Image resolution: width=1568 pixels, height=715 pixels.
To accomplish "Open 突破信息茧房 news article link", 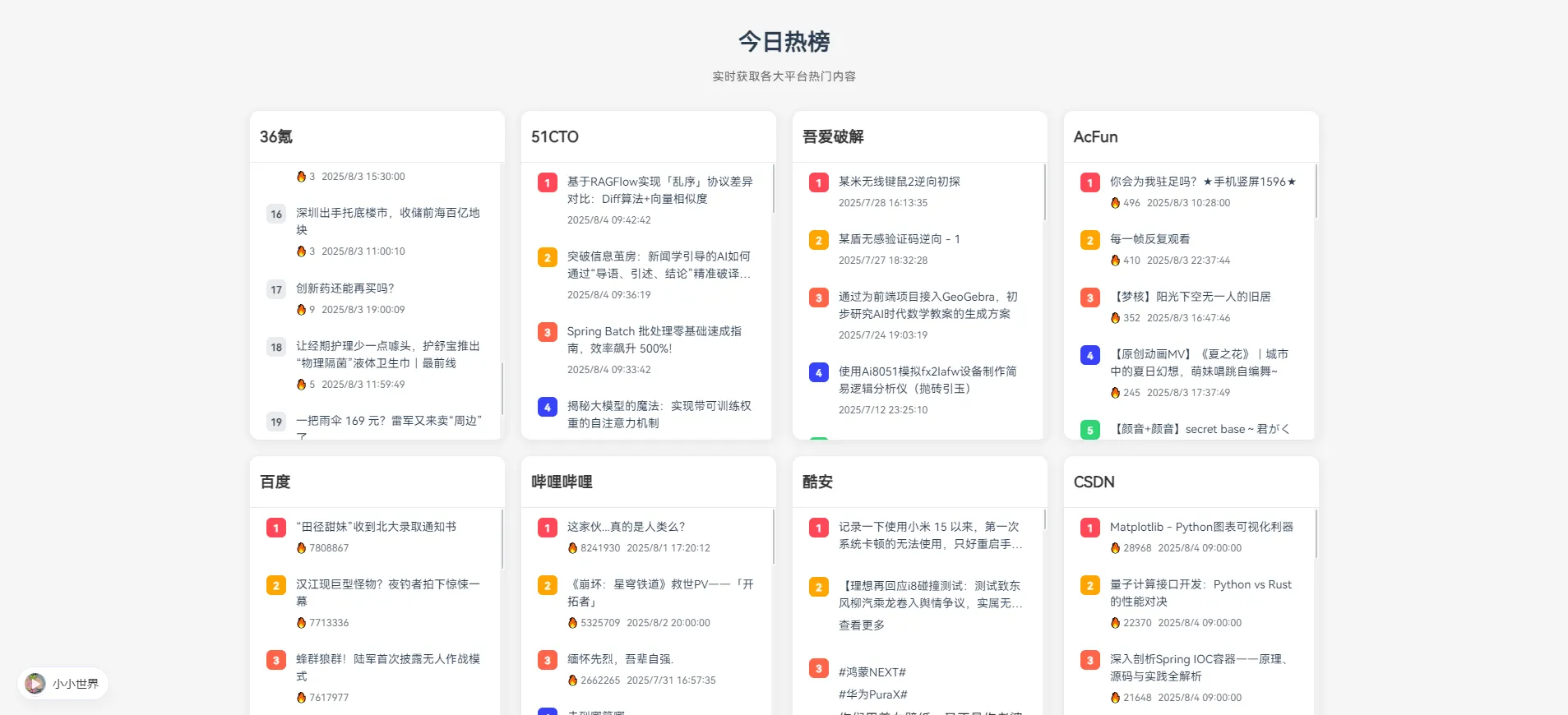I will pos(659,265).
